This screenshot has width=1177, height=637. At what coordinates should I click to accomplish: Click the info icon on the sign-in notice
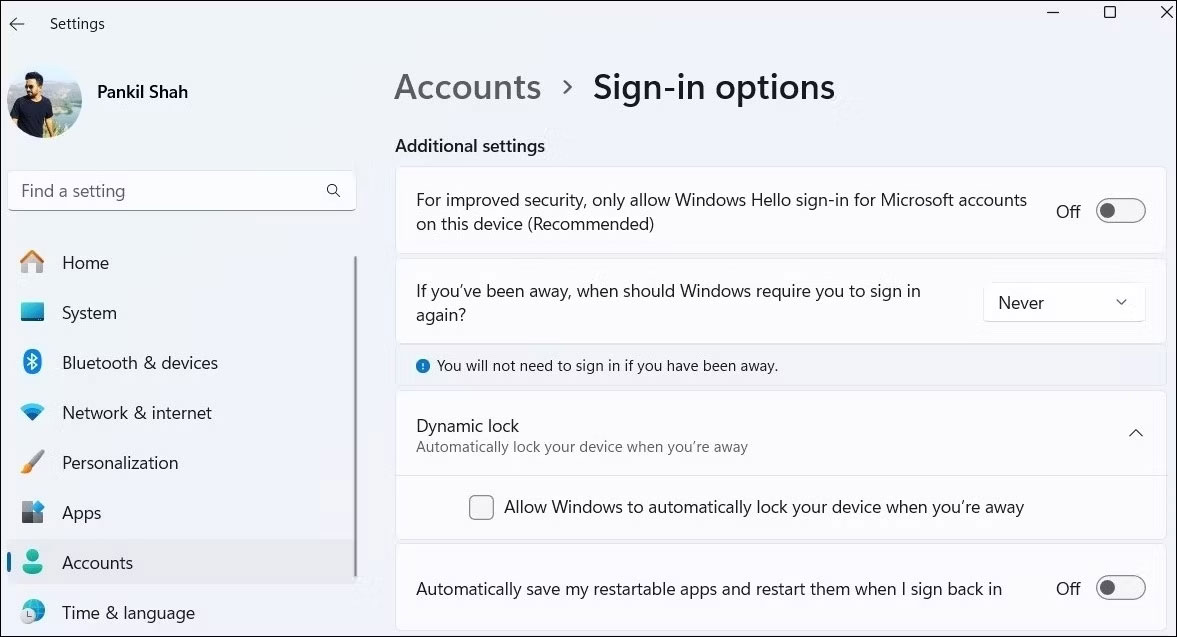422,366
